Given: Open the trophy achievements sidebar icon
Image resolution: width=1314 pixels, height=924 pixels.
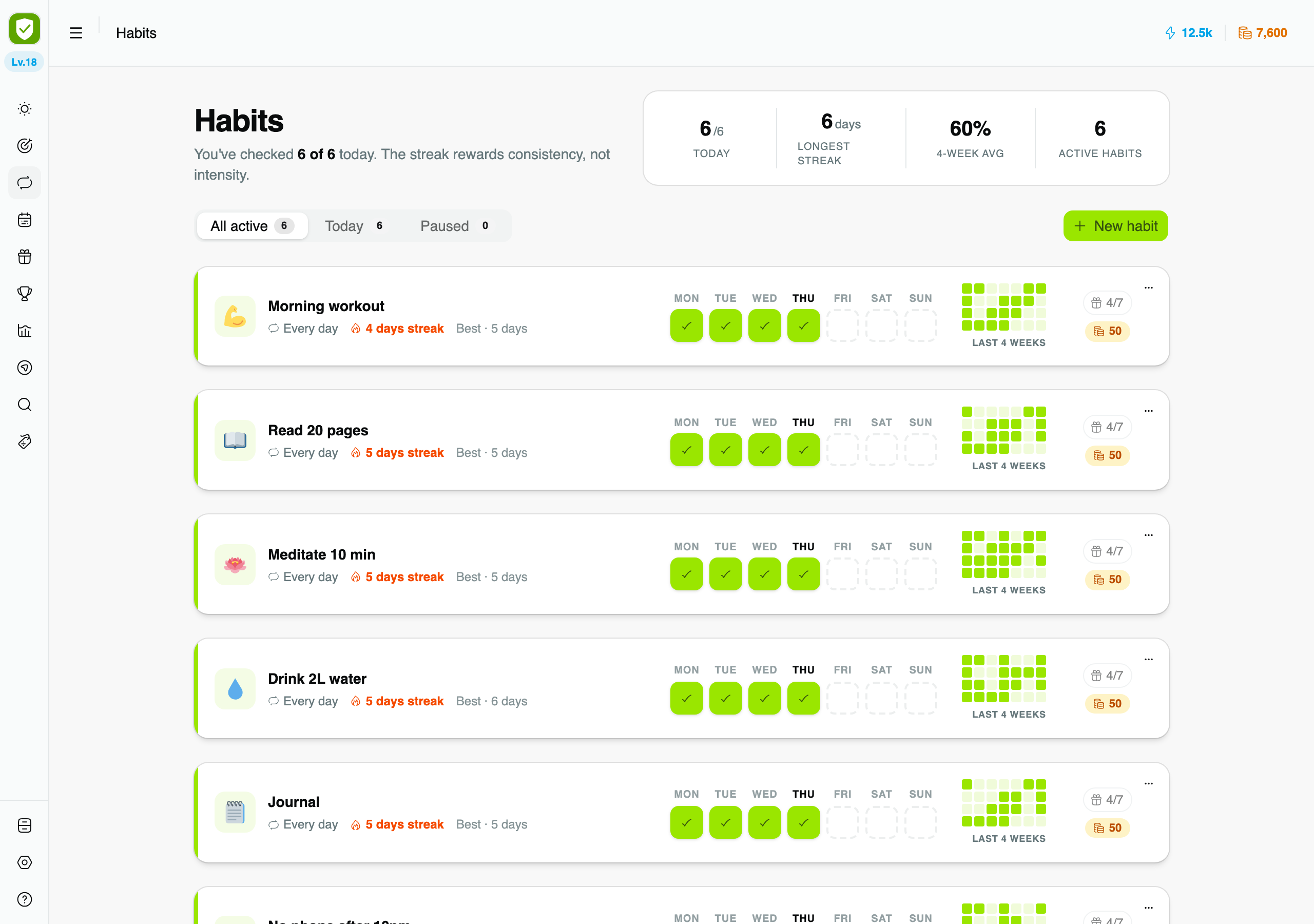Looking at the screenshot, I should (25, 294).
